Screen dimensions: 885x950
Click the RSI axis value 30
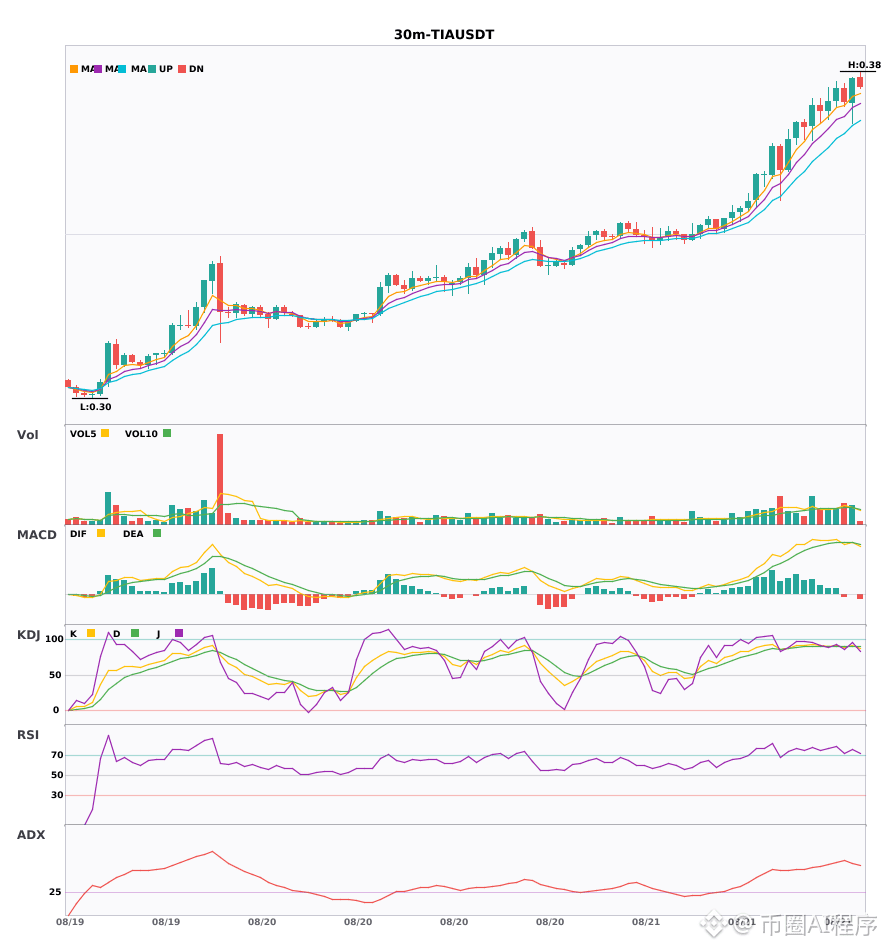coord(57,795)
